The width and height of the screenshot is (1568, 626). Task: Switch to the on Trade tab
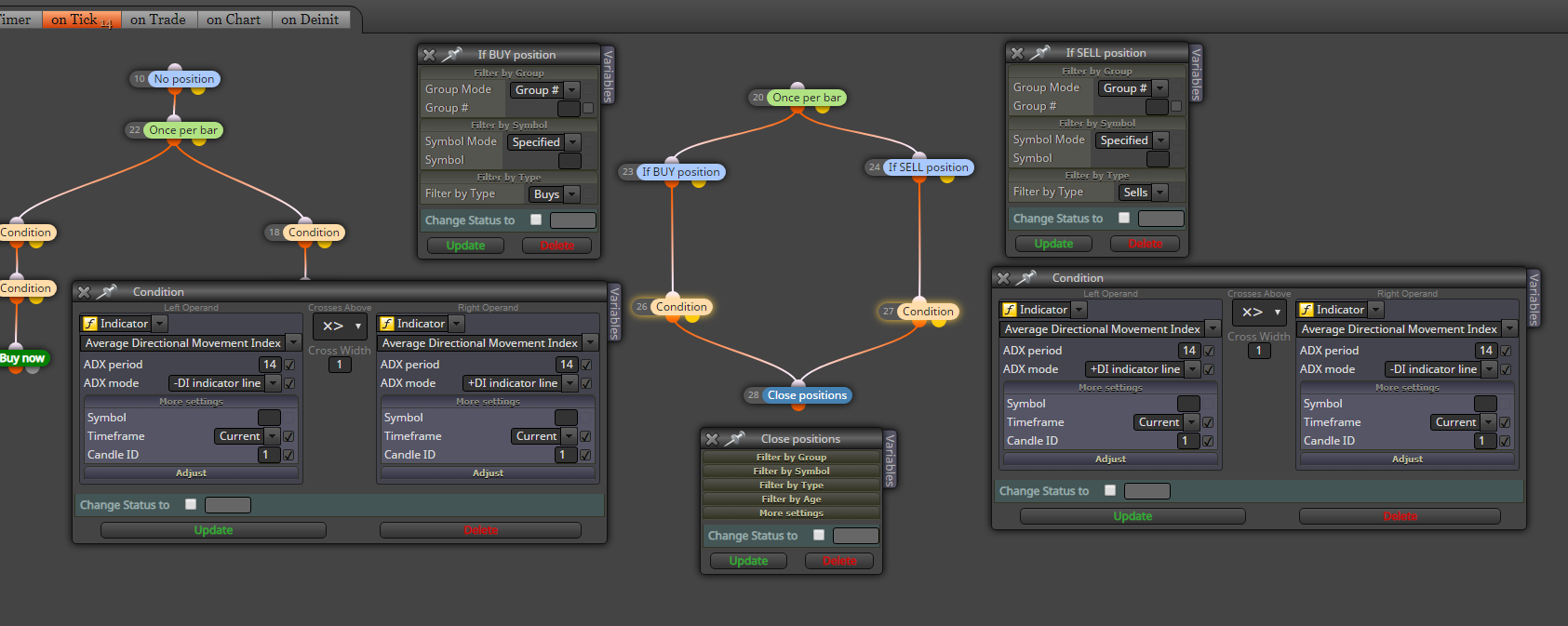158,20
